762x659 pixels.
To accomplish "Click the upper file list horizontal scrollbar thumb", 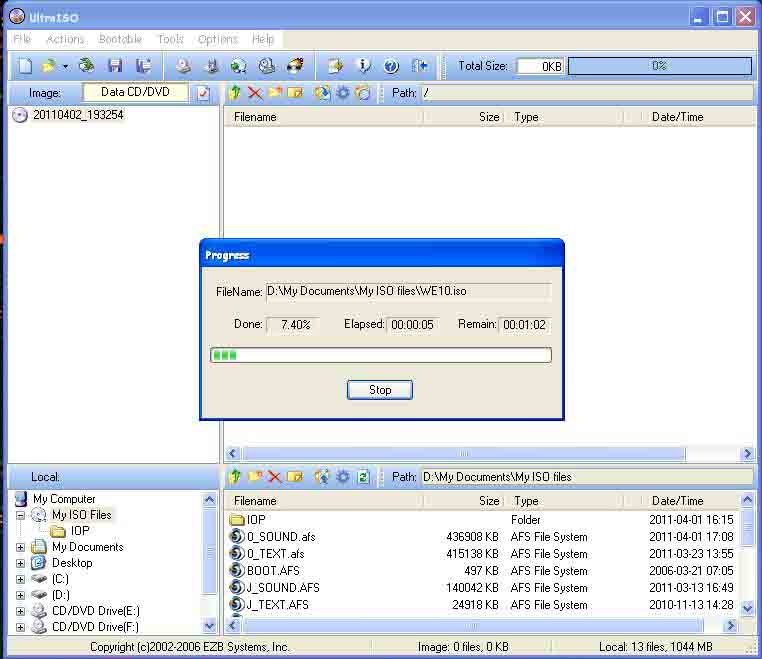I will (464, 453).
